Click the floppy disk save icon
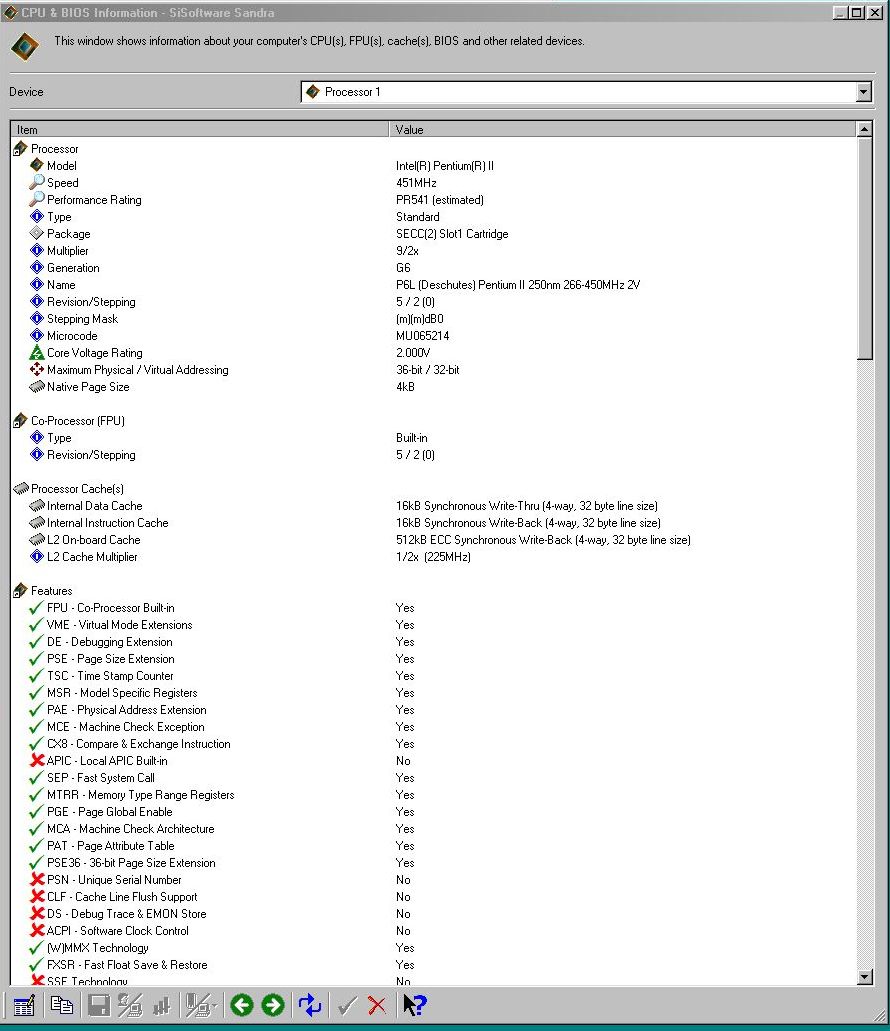 [x=99, y=1005]
